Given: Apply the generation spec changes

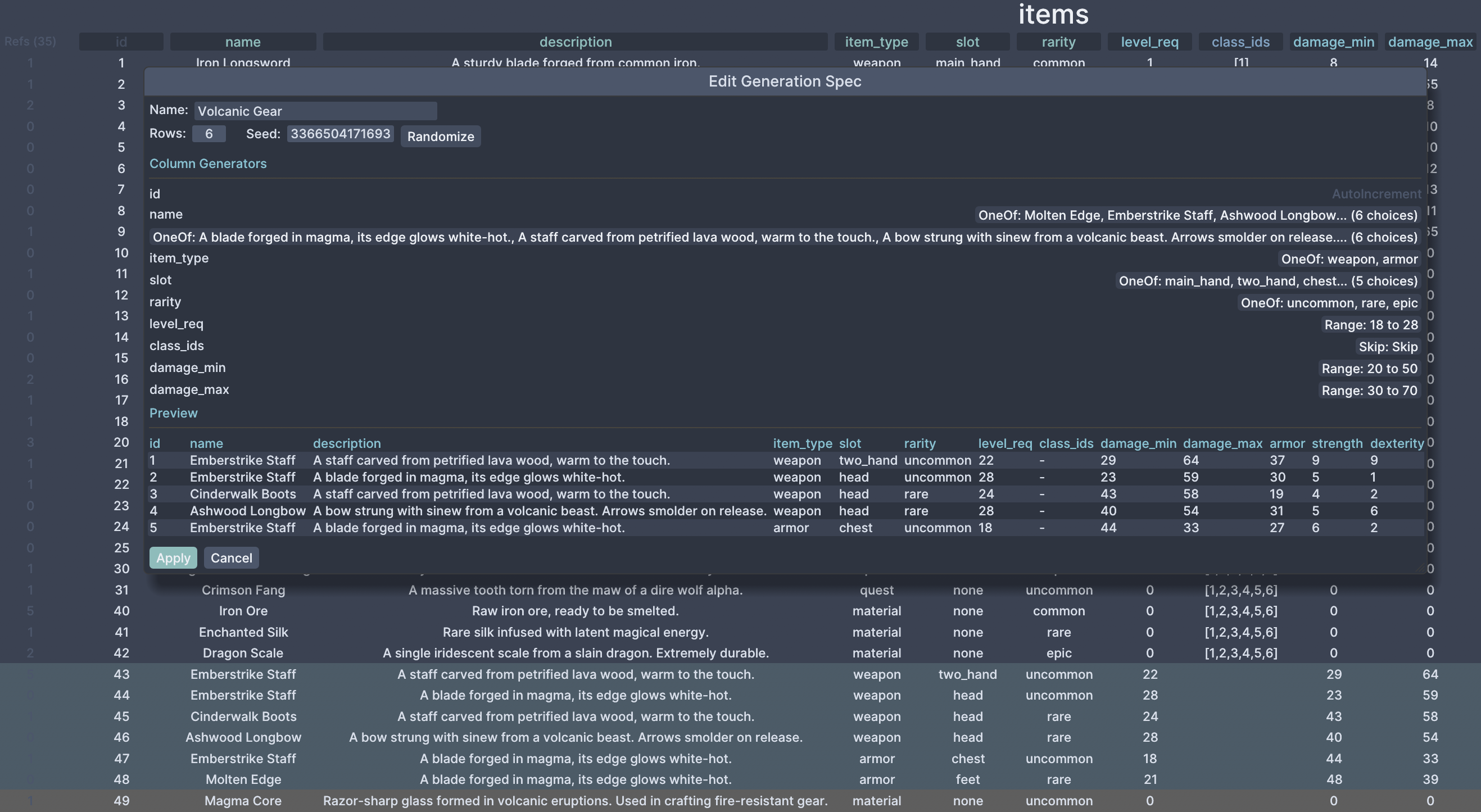Looking at the screenshot, I should click(x=173, y=557).
